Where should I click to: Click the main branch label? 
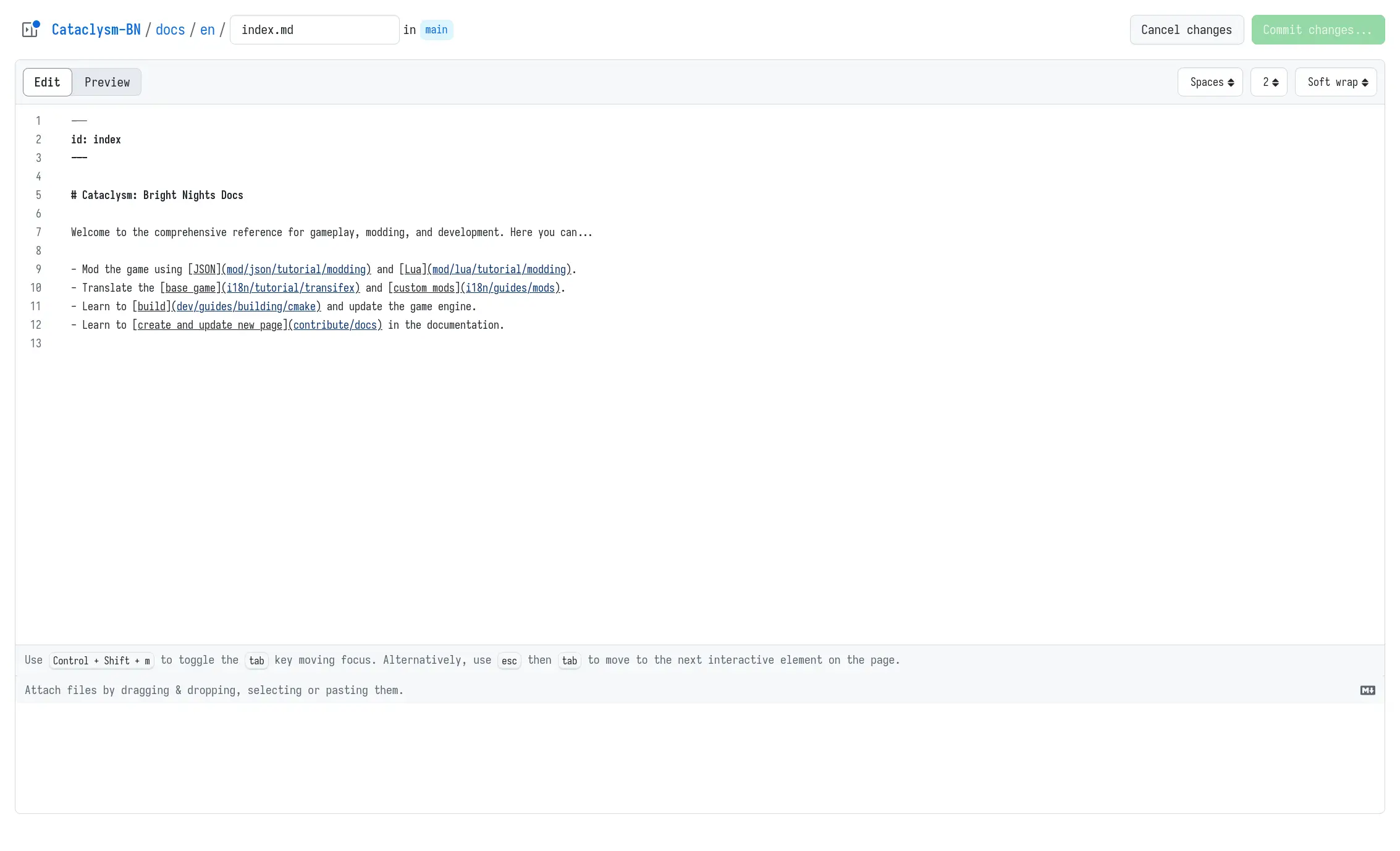[436, 30]
